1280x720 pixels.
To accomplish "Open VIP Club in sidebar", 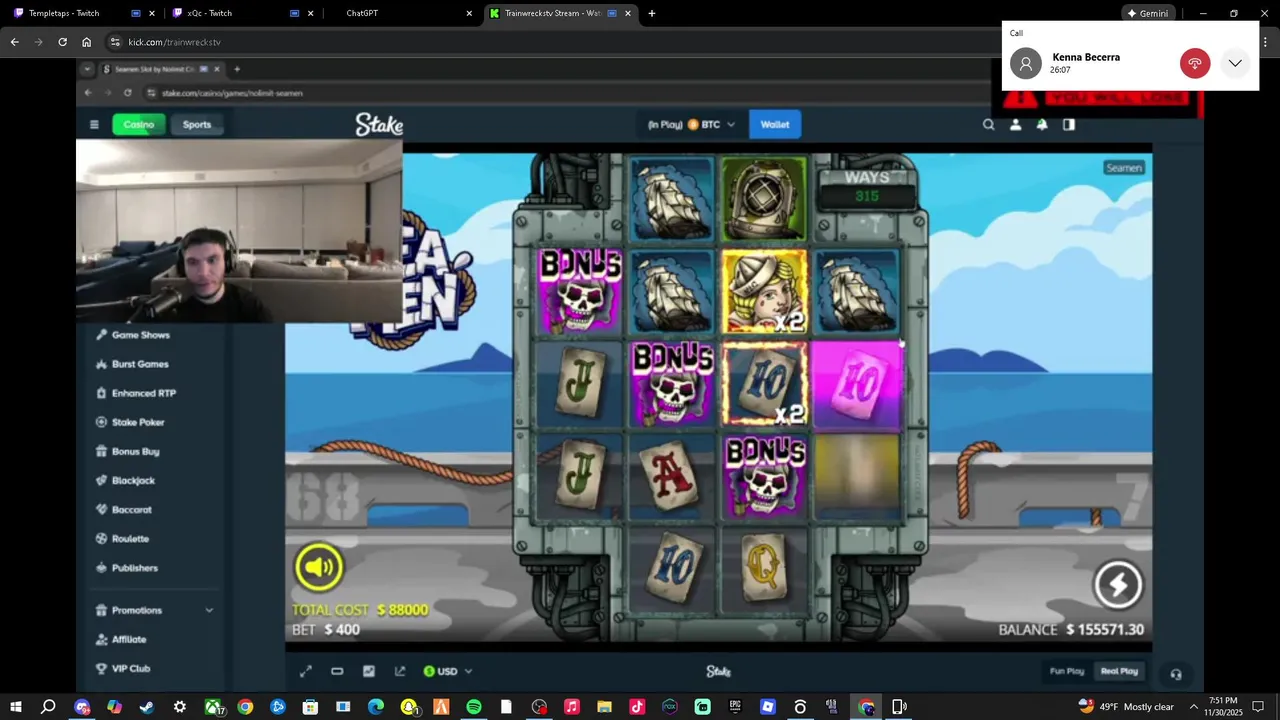I will [x=130, y=668].
